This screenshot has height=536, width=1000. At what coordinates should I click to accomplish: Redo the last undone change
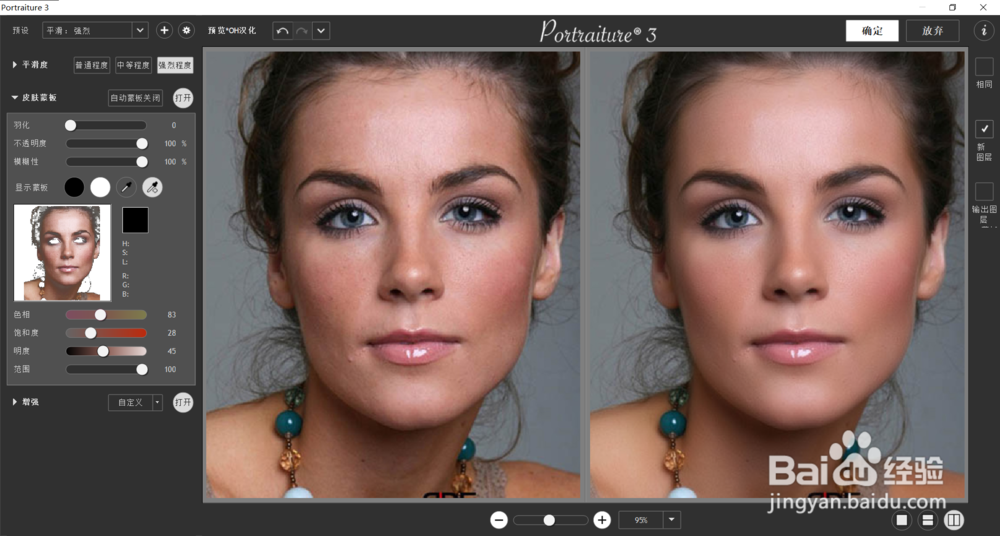(302, 31)
